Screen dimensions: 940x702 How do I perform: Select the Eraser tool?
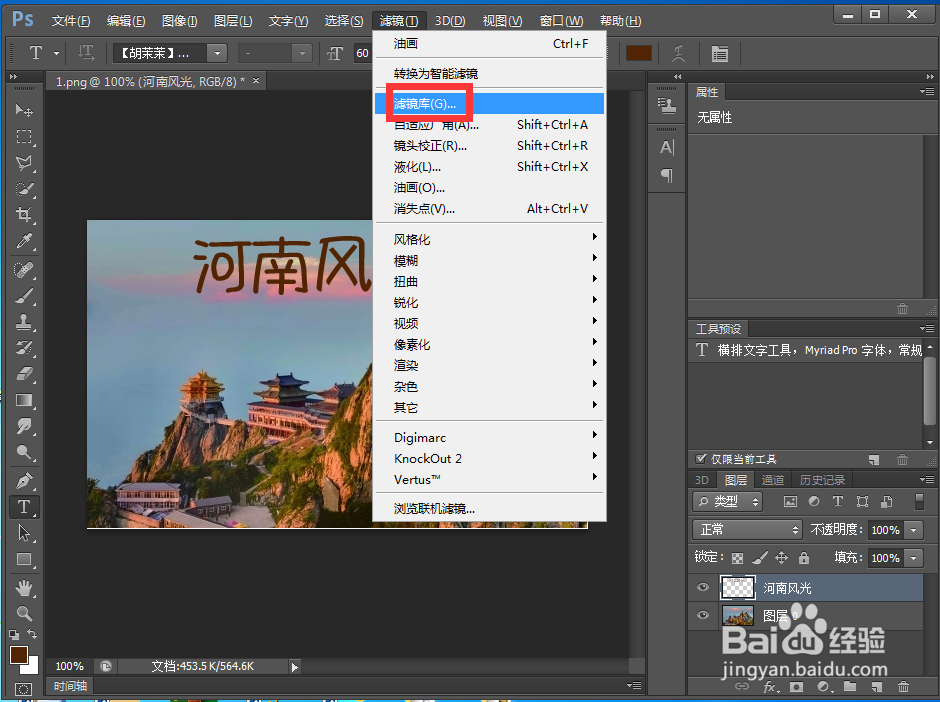(x=24, y=374)
